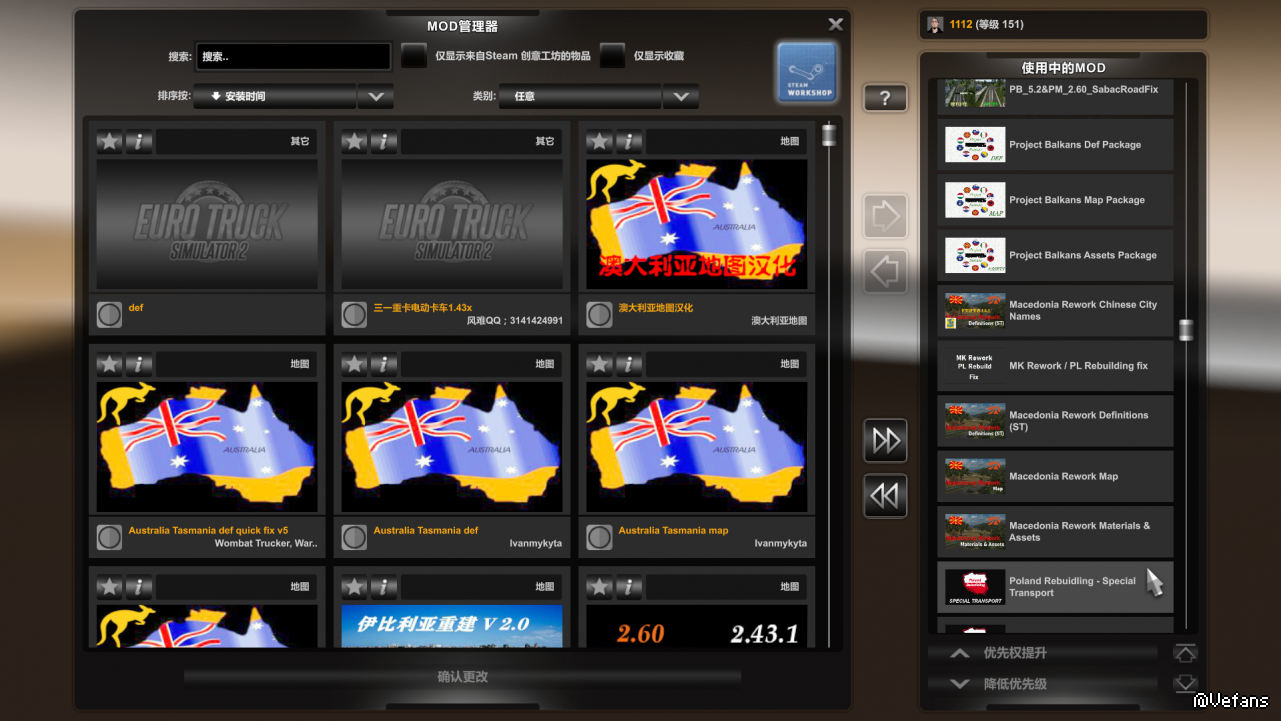Select the 三一重卡电动卡车1.43x thumbnail
This screenshot has height=721, width=1281.
(452, 225)
